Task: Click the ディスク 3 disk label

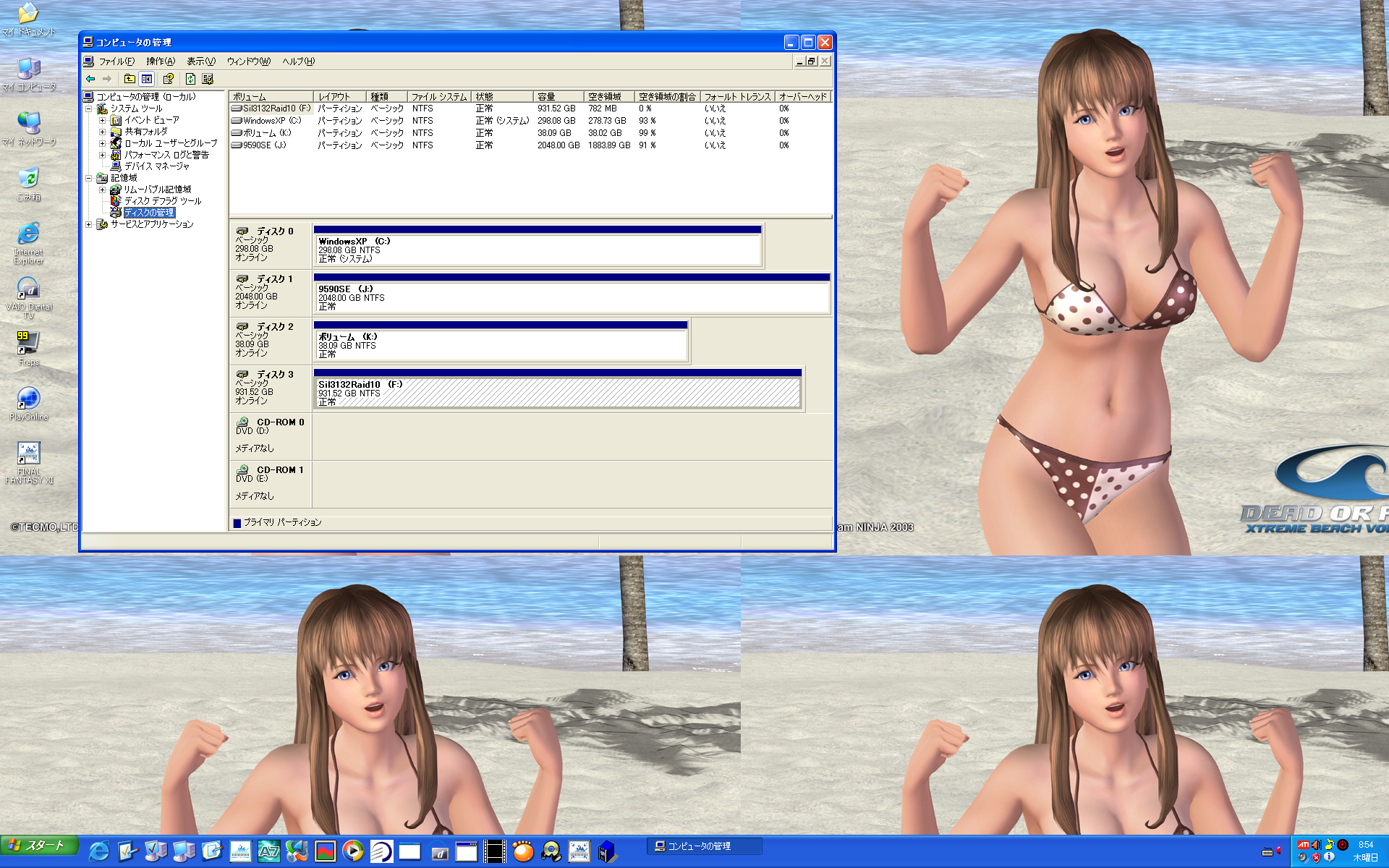Action: pyautogui.click(x=275, y=375)
